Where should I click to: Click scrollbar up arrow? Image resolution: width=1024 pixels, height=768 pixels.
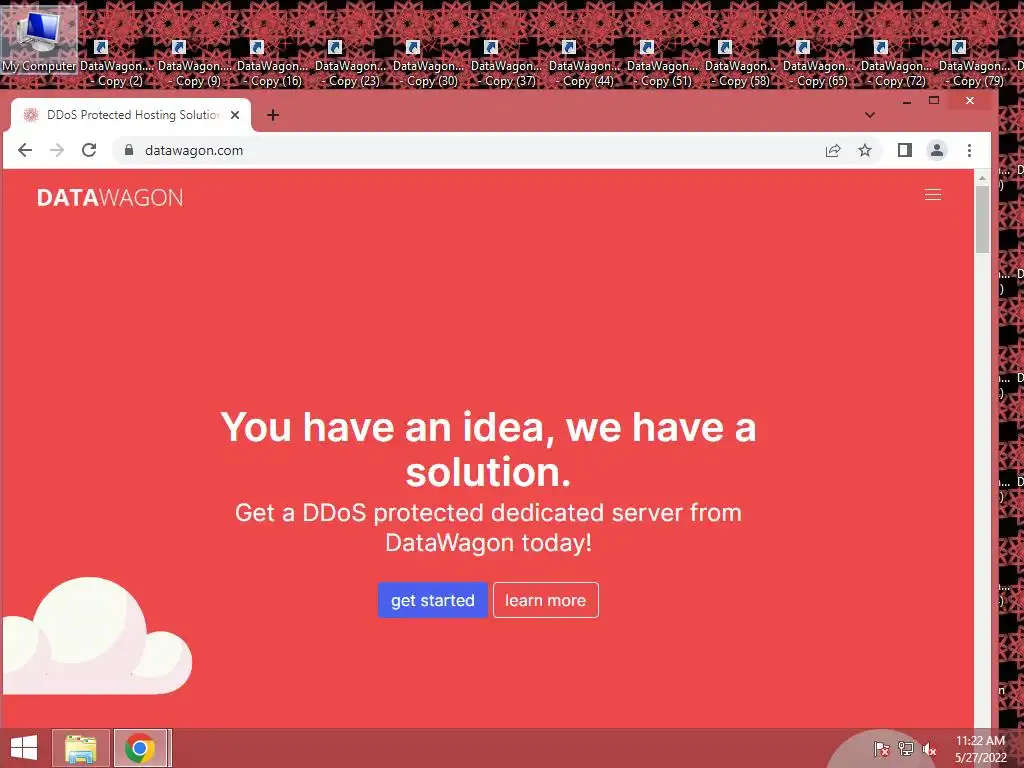click(982, 177)
